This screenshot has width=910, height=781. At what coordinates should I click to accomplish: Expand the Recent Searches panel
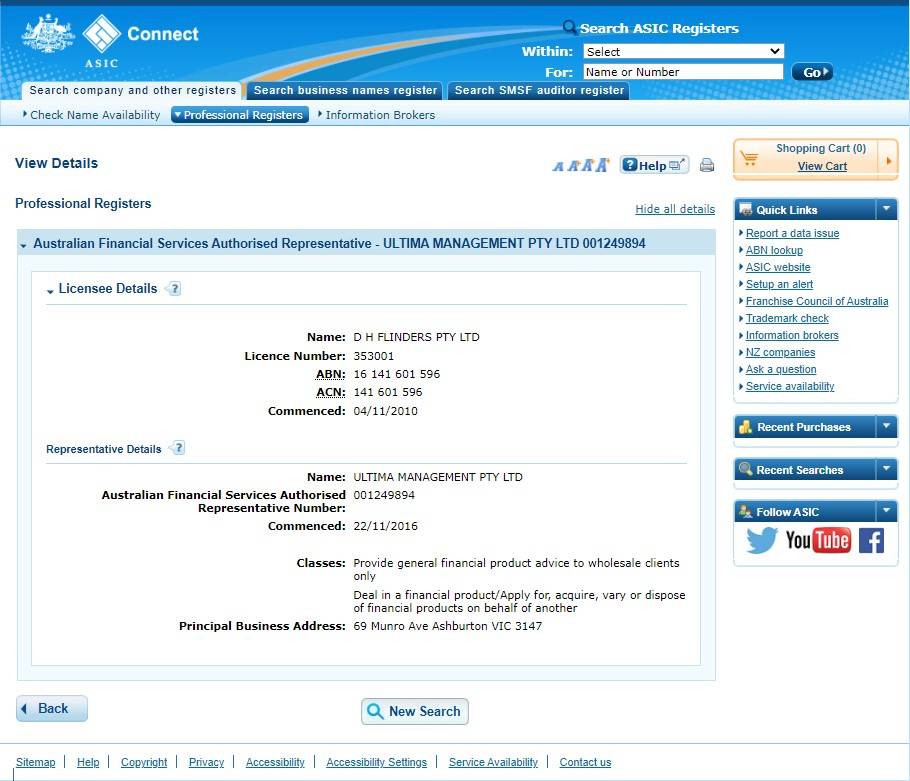(886, 470)
